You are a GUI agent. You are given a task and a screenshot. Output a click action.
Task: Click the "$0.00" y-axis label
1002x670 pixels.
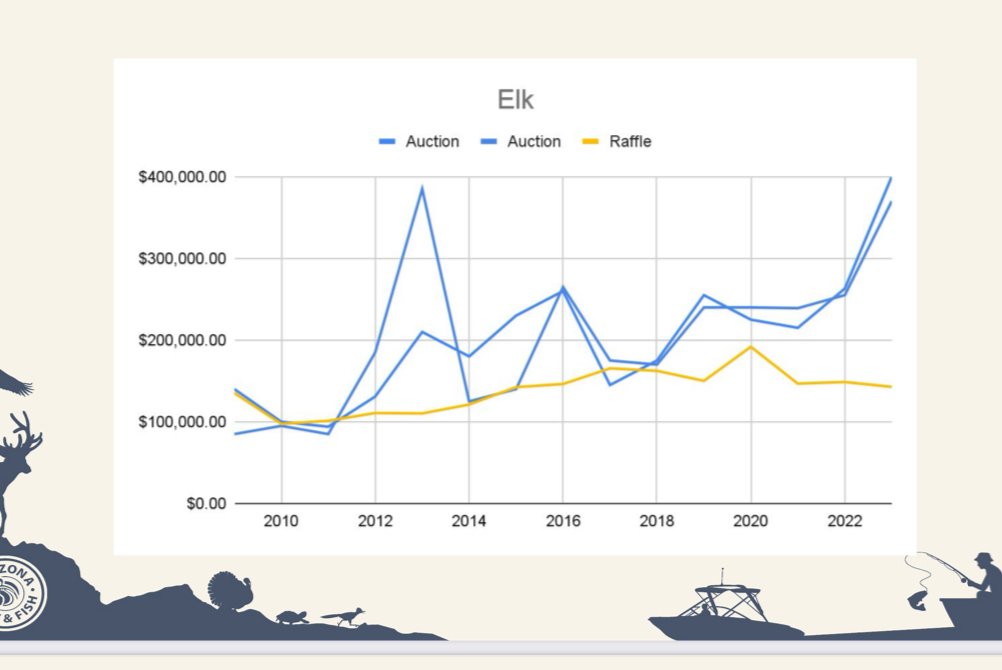click(x=206, y=504)
